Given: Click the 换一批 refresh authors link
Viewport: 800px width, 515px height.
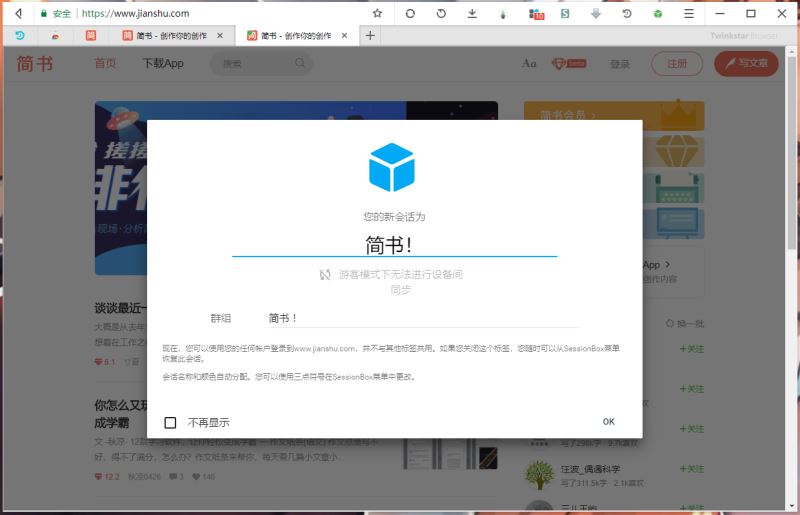Looking at the screenshot, I should (x=685, y=324).
